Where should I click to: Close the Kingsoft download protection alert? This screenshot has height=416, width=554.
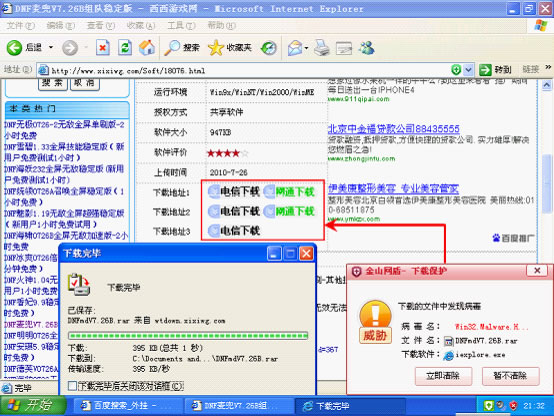[537, 271]
